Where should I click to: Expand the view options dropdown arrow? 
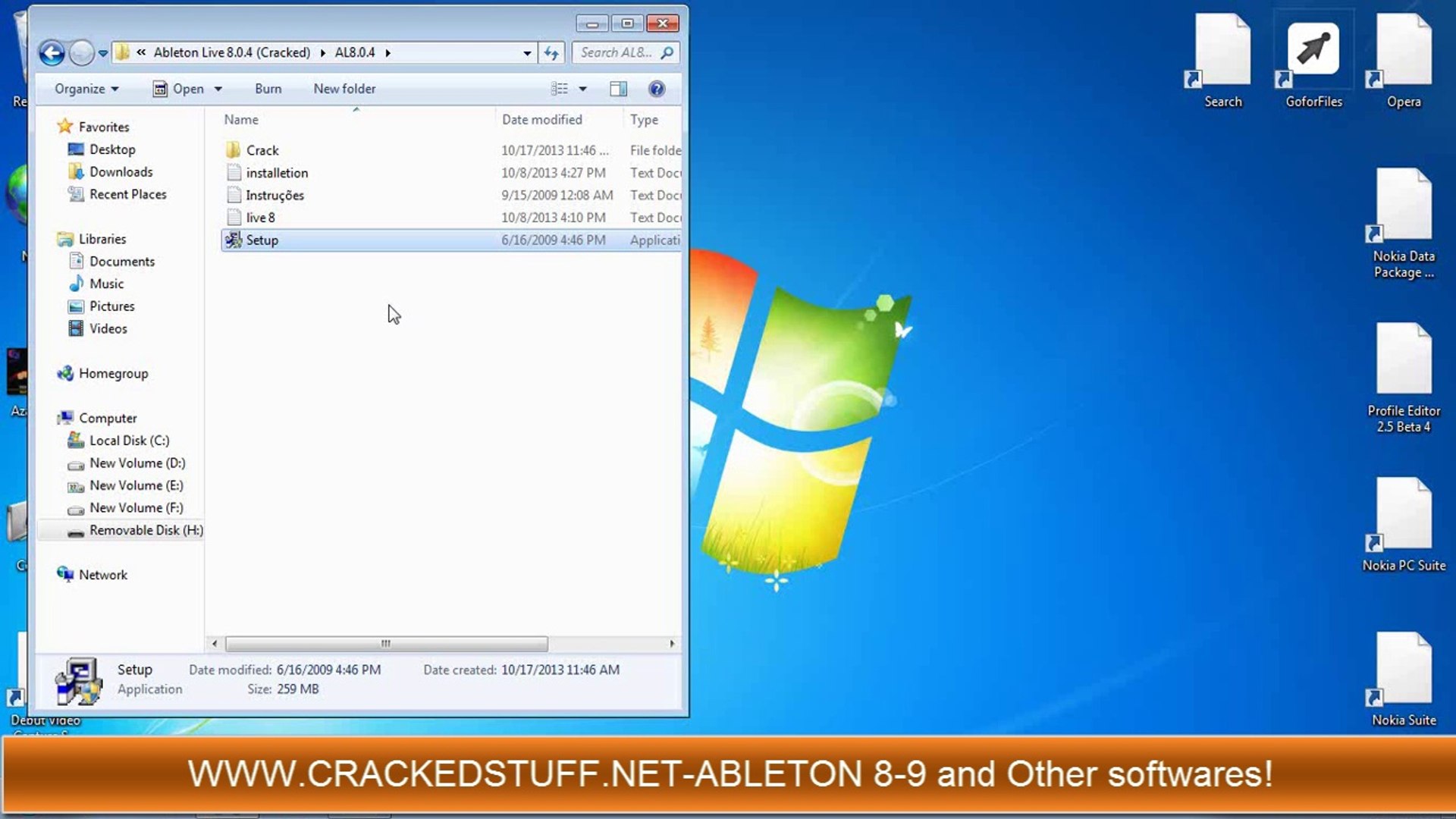coord(583,89)
